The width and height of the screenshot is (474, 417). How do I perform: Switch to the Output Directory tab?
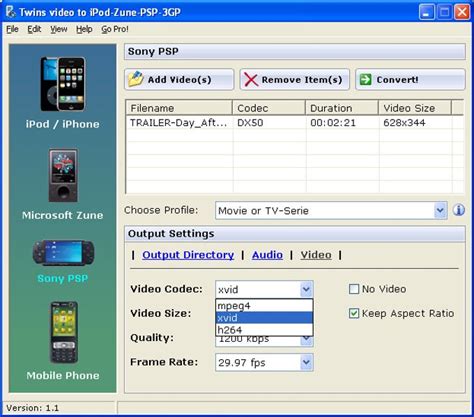188,255
